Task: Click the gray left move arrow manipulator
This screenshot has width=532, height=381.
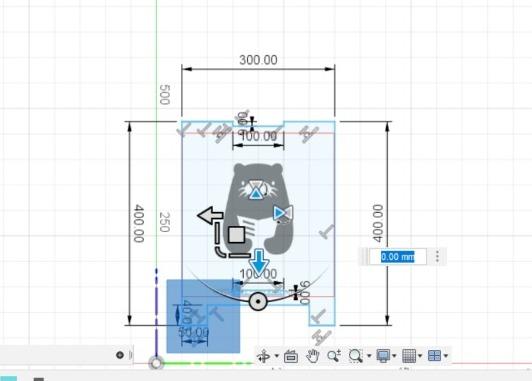Action: tap(210, 215)
